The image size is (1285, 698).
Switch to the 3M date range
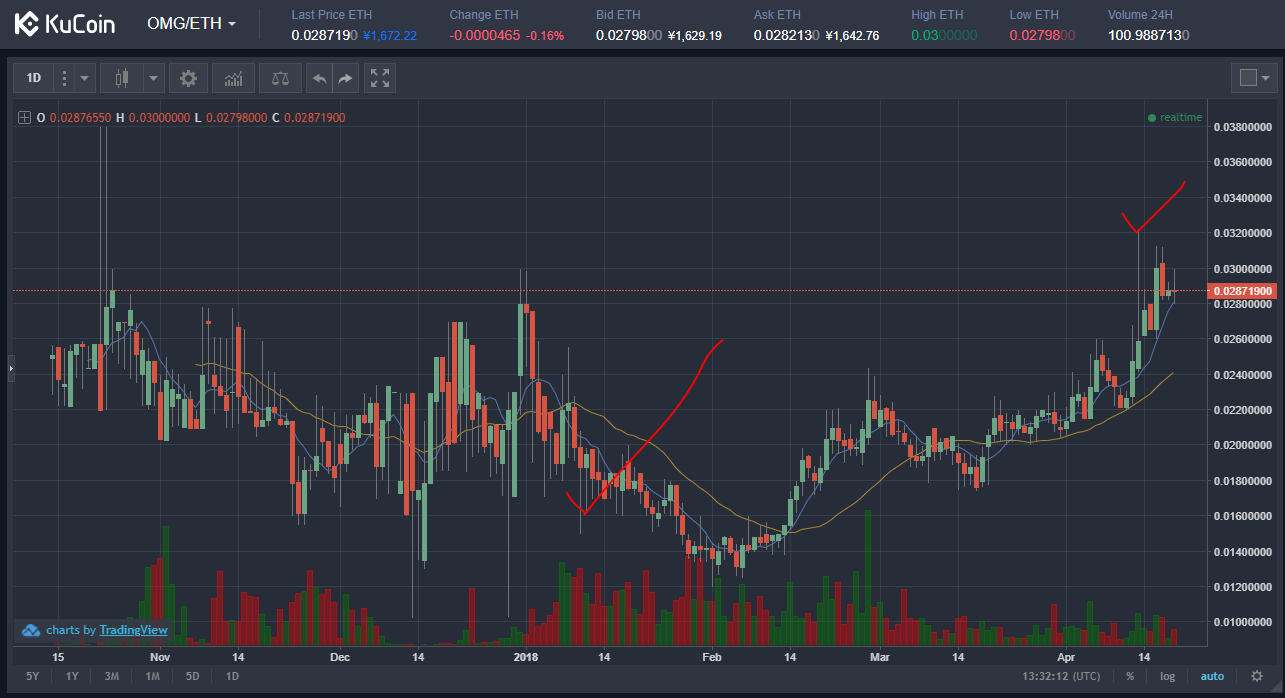(x=112, y=676)
